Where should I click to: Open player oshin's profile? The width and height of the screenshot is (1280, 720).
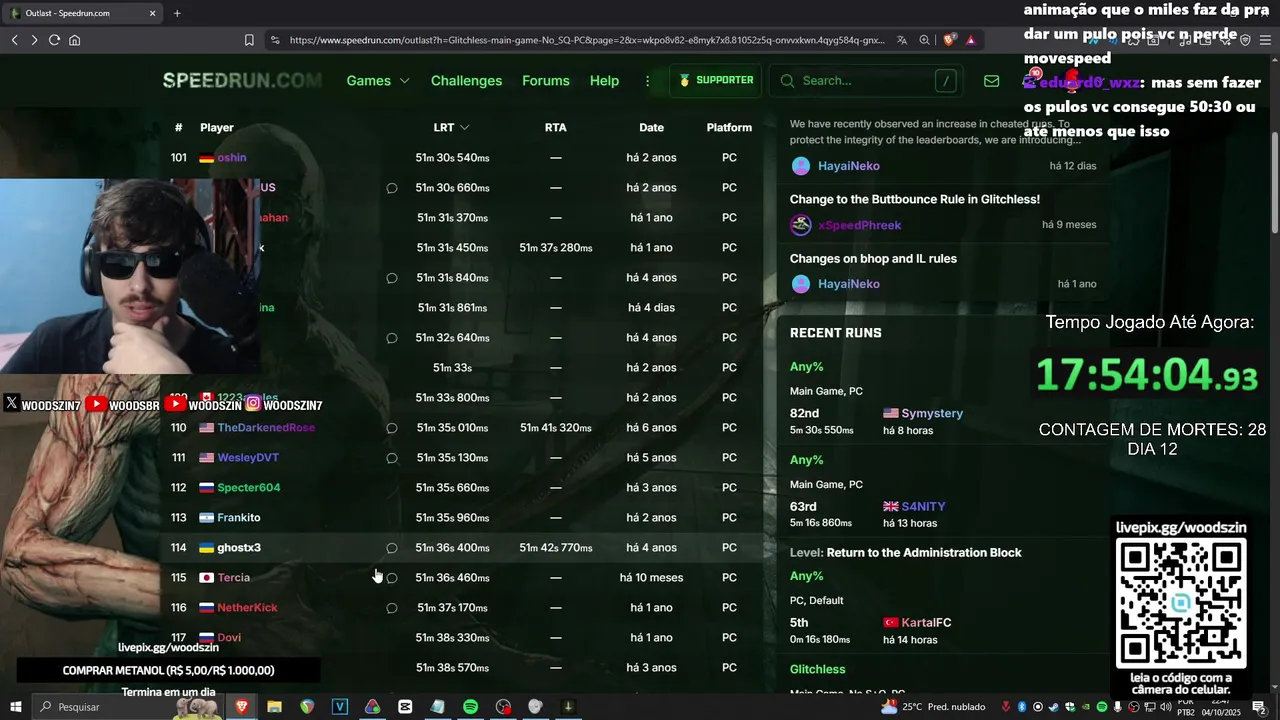coord(231,157)
